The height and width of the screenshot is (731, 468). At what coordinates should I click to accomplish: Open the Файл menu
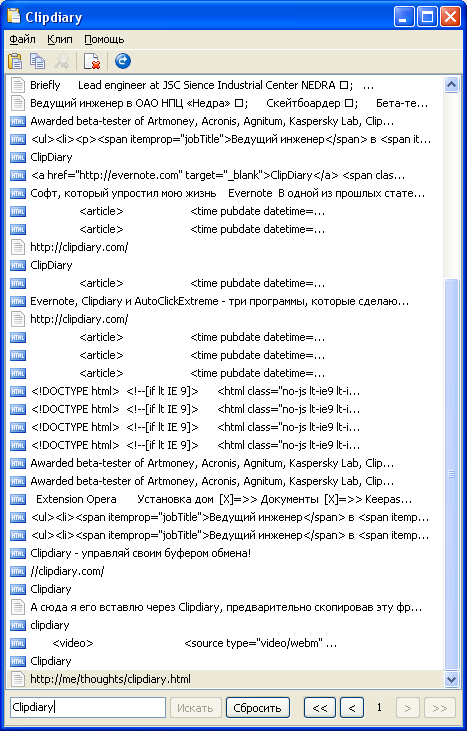point(22,39)
